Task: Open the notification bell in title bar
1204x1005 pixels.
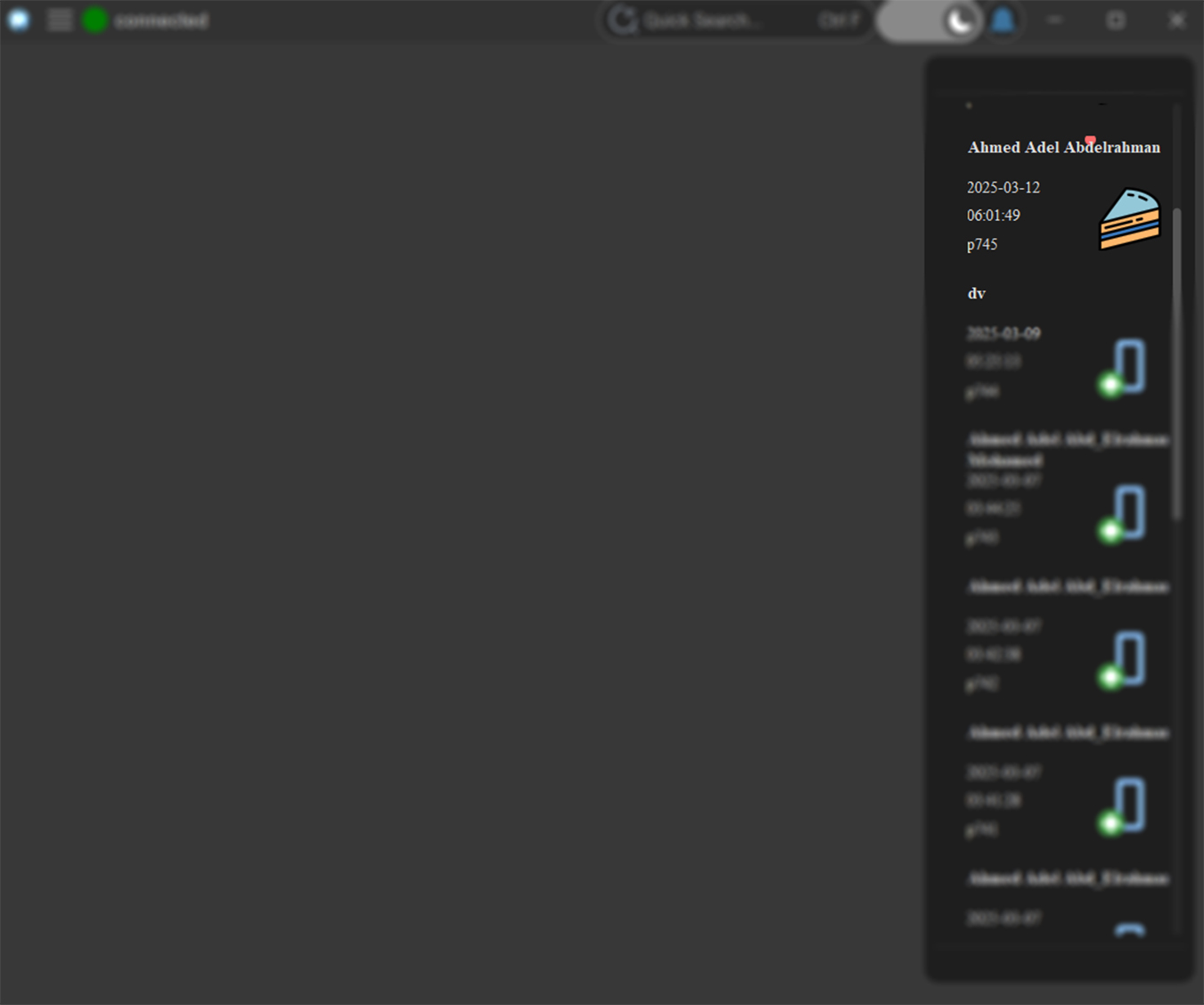Action: (x=1003, y=20)
